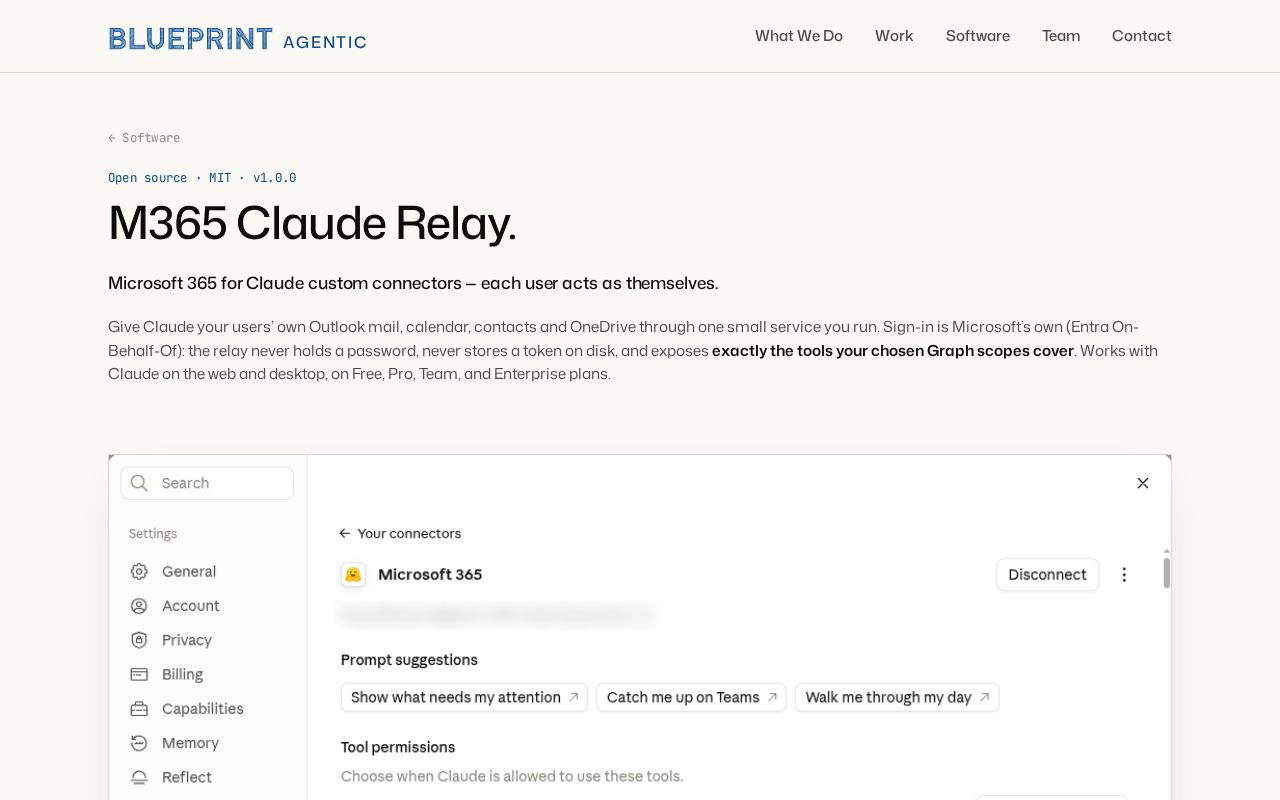
Task: Open the What We Do page
Action: point(799,36)
